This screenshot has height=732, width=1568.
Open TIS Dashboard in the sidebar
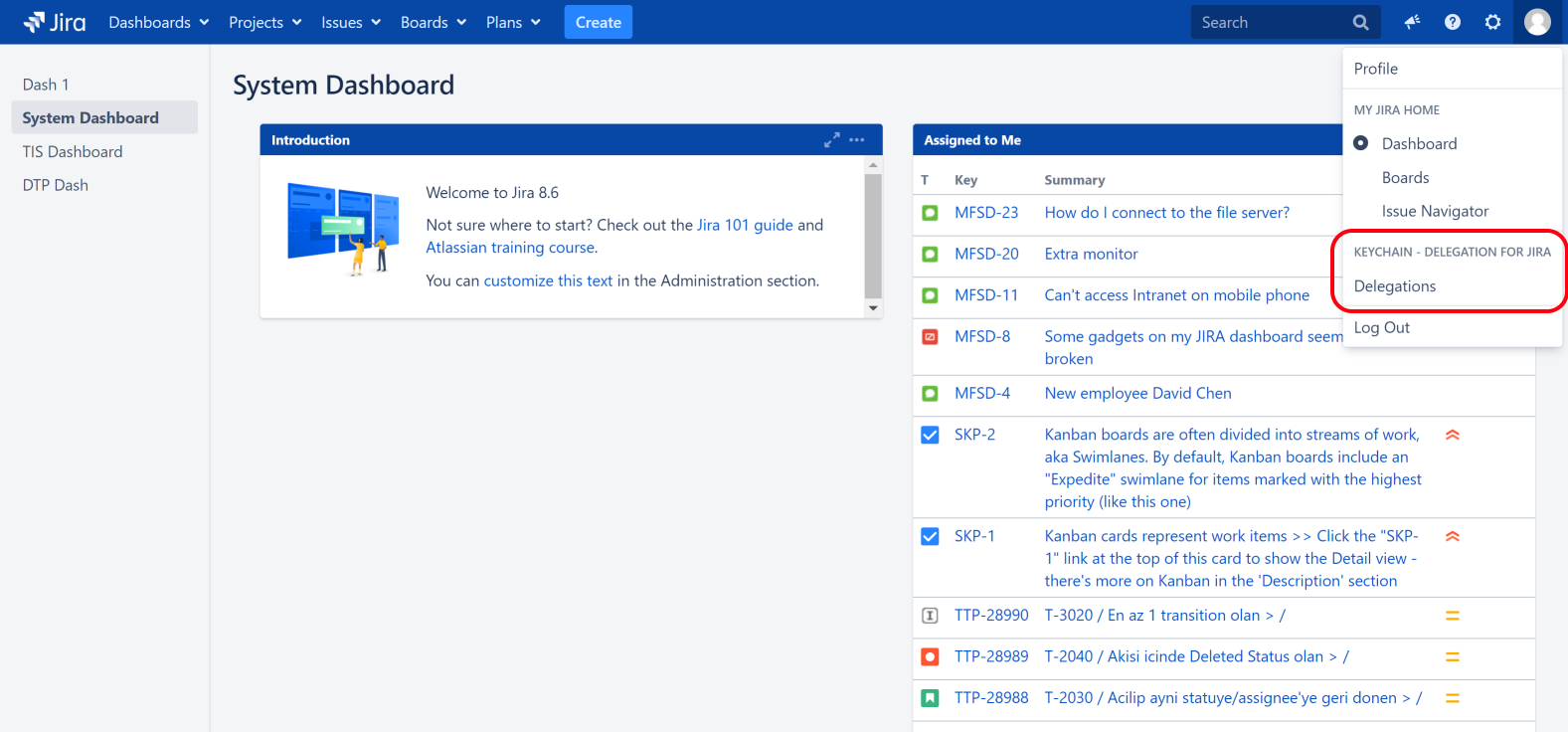pyautogui.click(x=73, y=151)
